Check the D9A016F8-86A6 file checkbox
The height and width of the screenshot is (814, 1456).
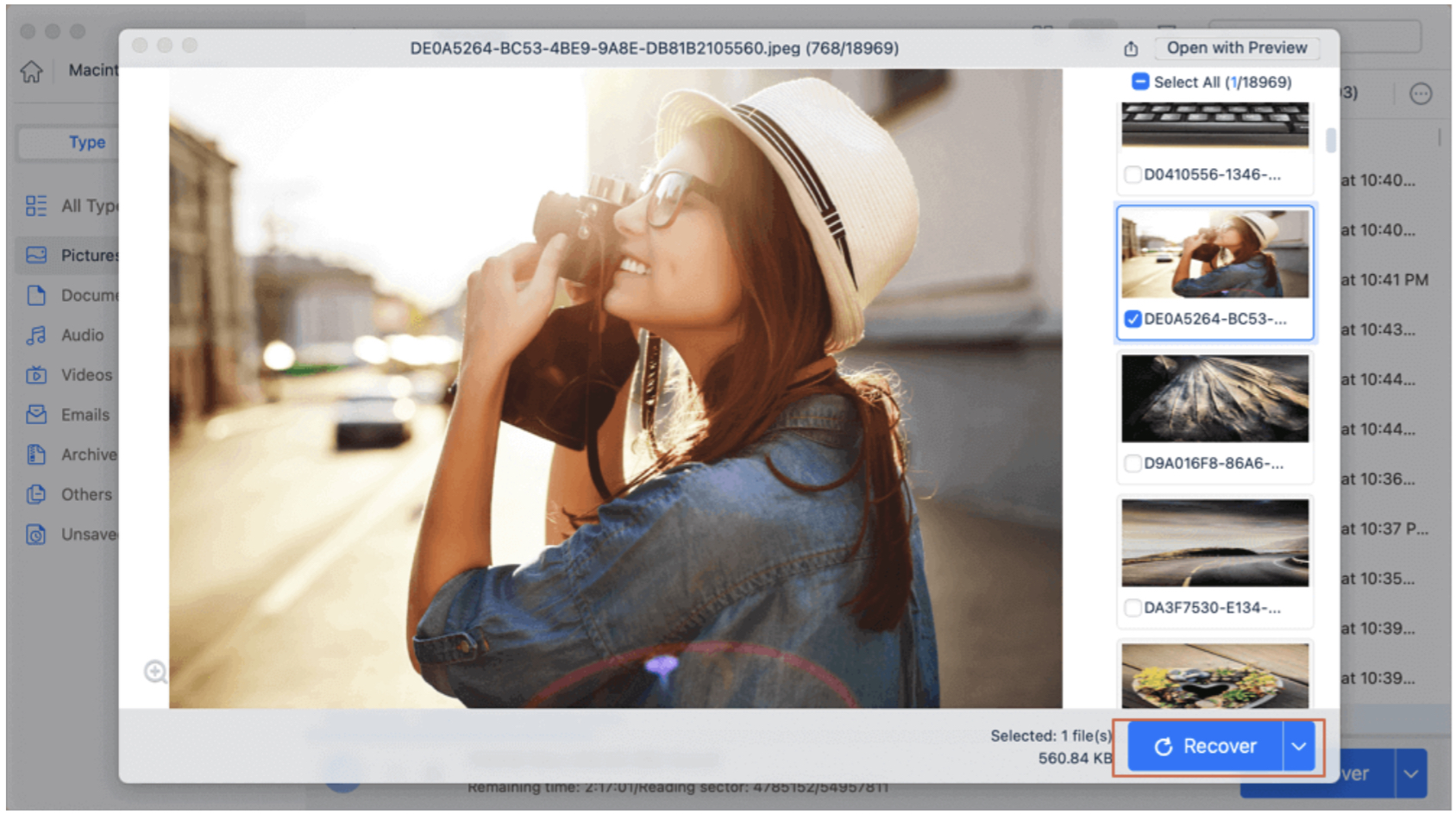1133,464
